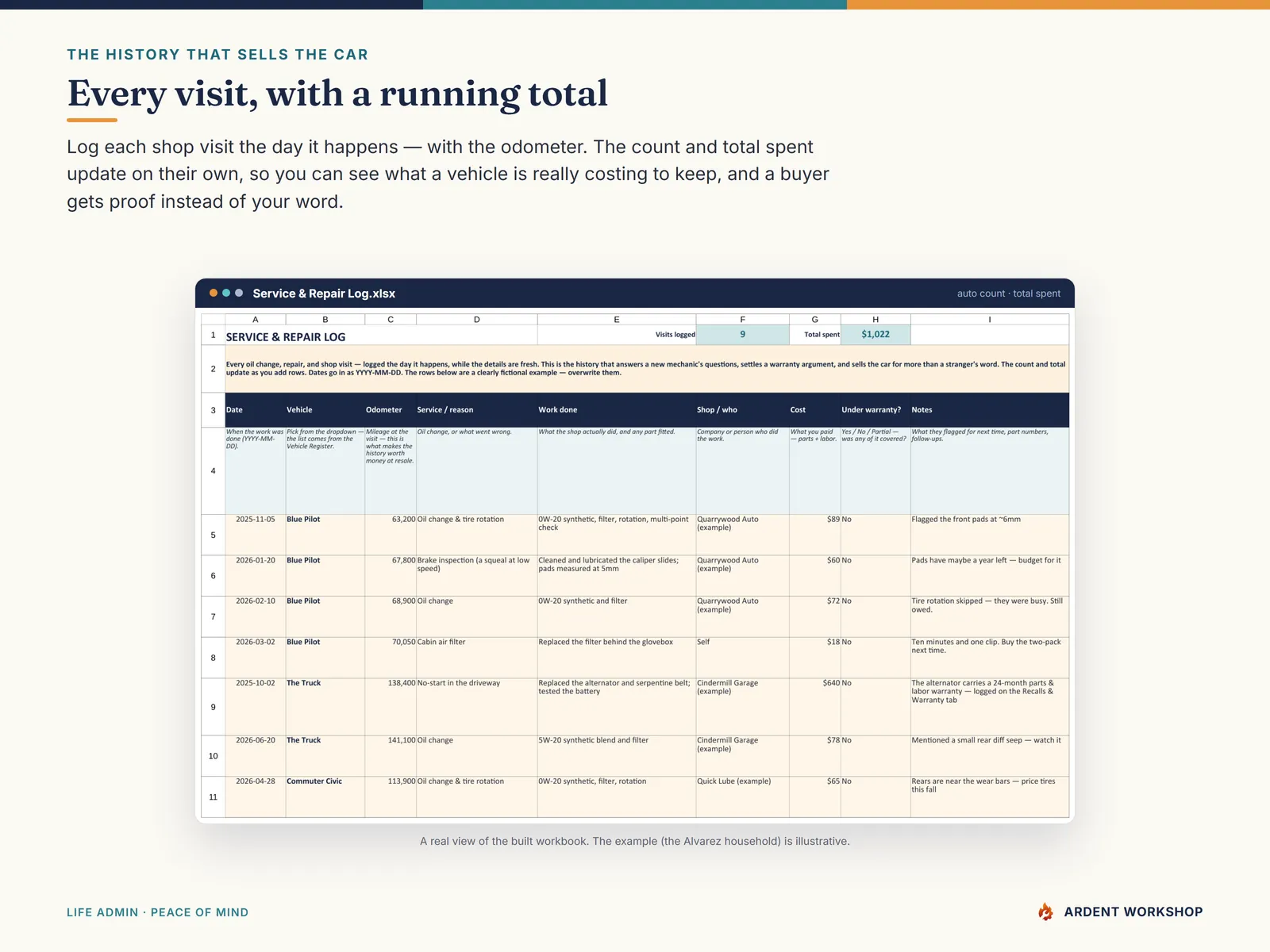This screenshot has width=1270, height=952.
Task: Click the Service & Repair Log.xlsx title
Action: coord(324,294)
